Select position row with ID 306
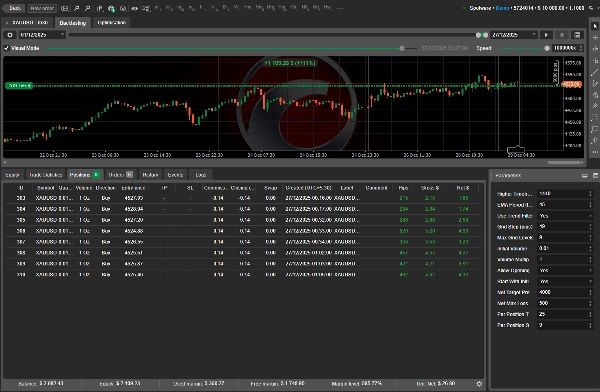Image resolution: width=600 pixels, height=392 pixels. [x=243, y=231]
